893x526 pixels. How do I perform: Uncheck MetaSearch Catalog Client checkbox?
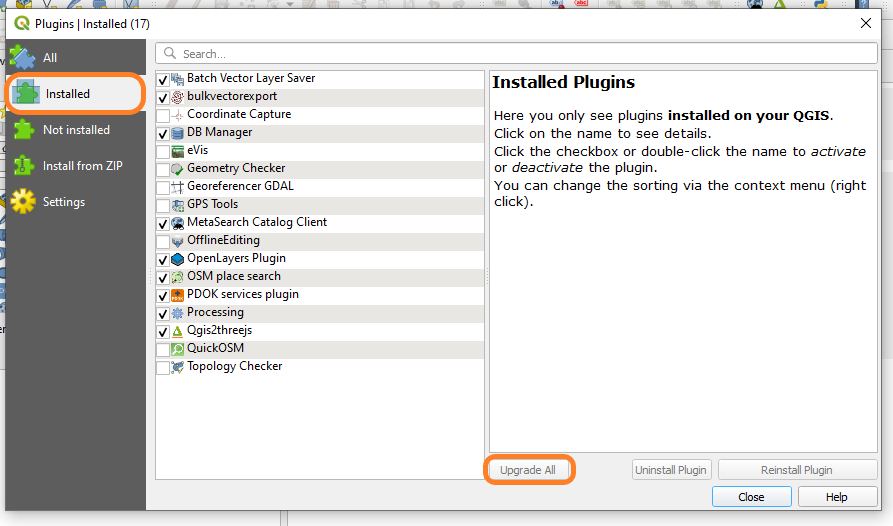[x=163, y=224]
